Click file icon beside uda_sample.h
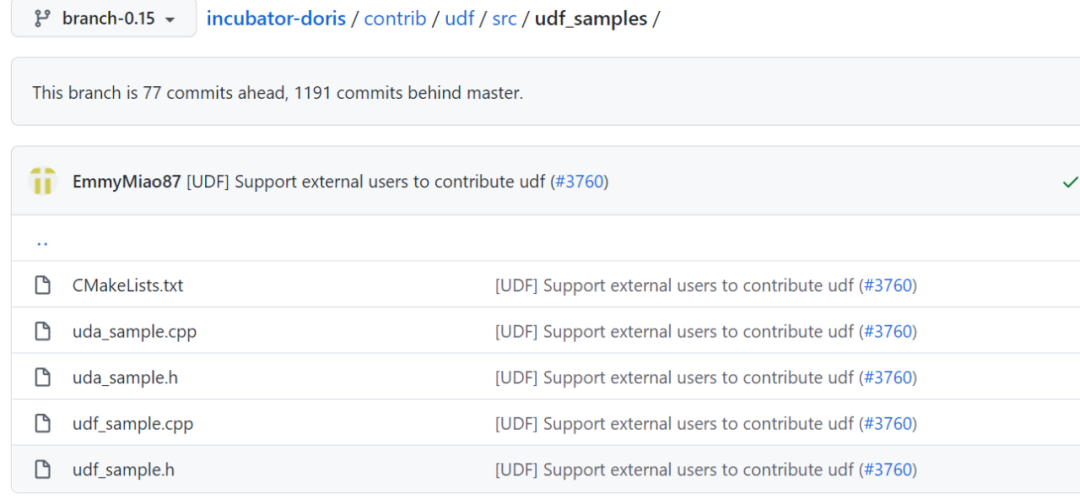This screenshot has width=1080, height=500. (x=42, y=378)
